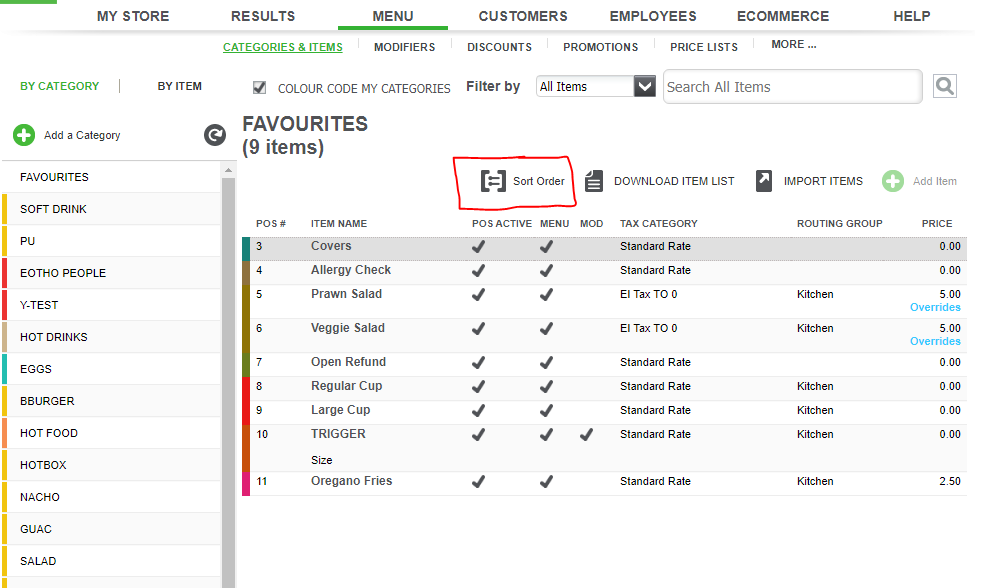Click the Overrides link for Prawn Salad

pos(934,308)
